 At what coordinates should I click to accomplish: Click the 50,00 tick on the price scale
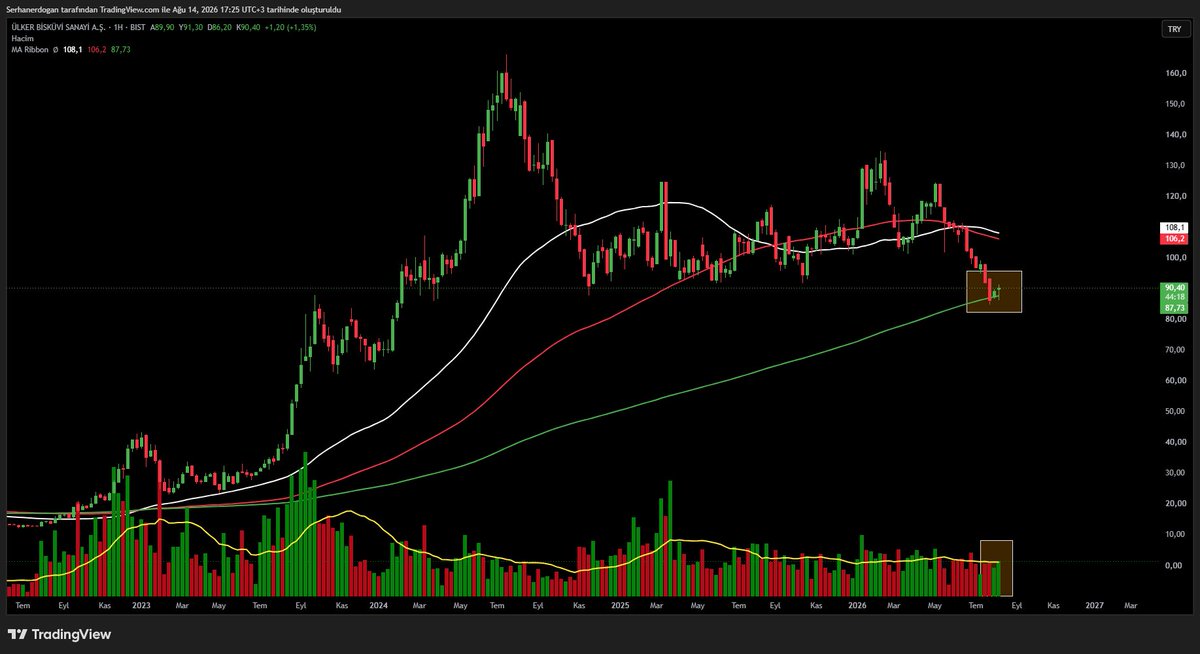point(1174,412)
